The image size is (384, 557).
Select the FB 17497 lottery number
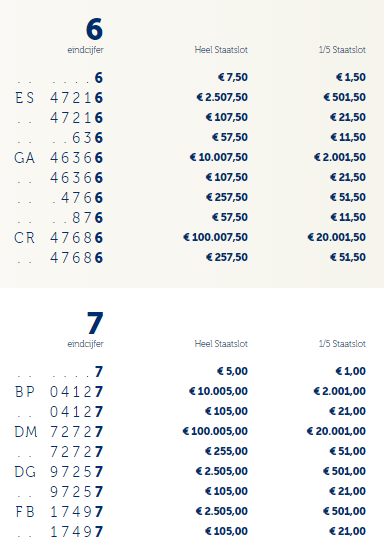point(59,512)
